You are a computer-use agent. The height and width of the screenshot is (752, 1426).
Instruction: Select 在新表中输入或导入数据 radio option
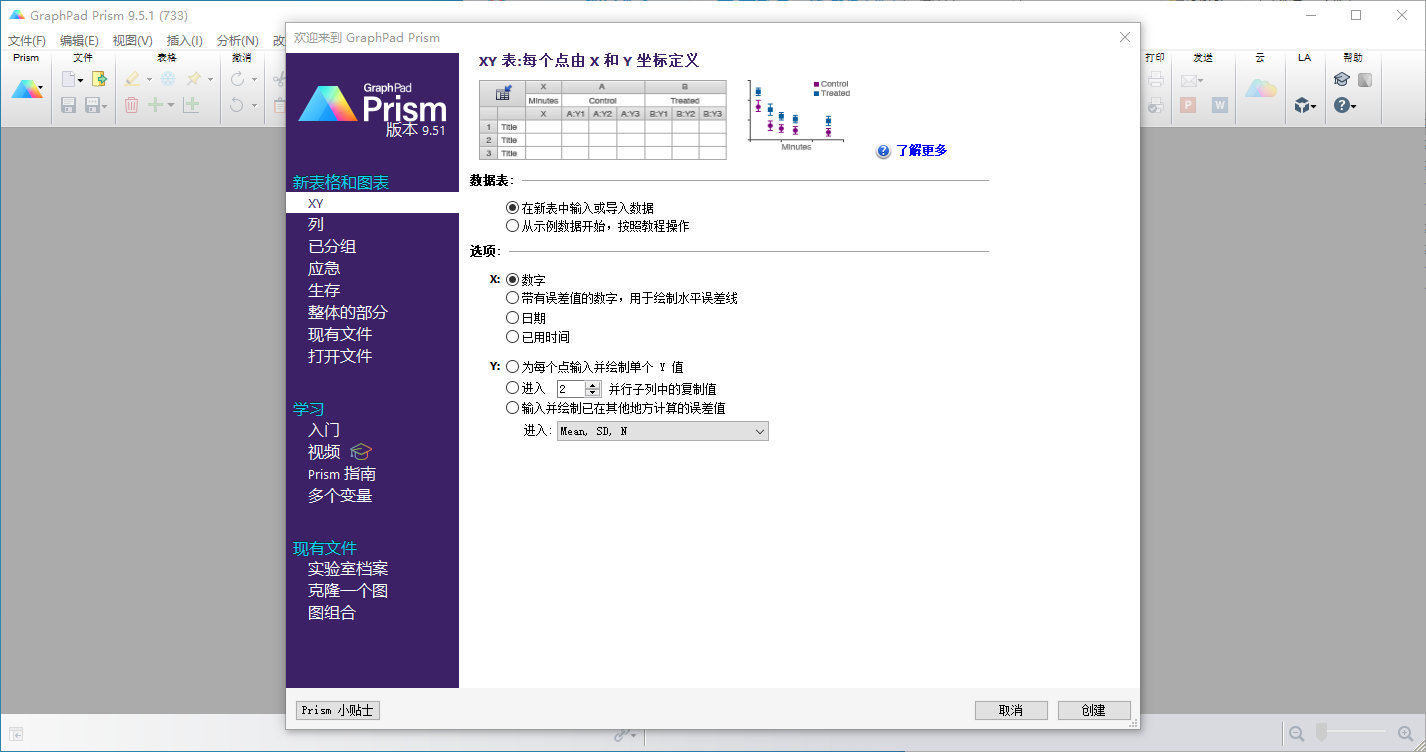click(513, 208)
